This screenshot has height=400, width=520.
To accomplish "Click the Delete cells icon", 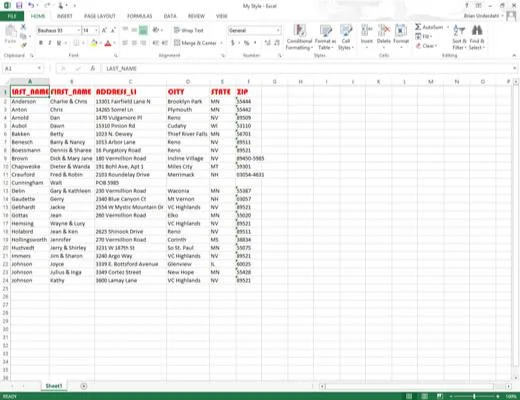I will coord(384,30).
